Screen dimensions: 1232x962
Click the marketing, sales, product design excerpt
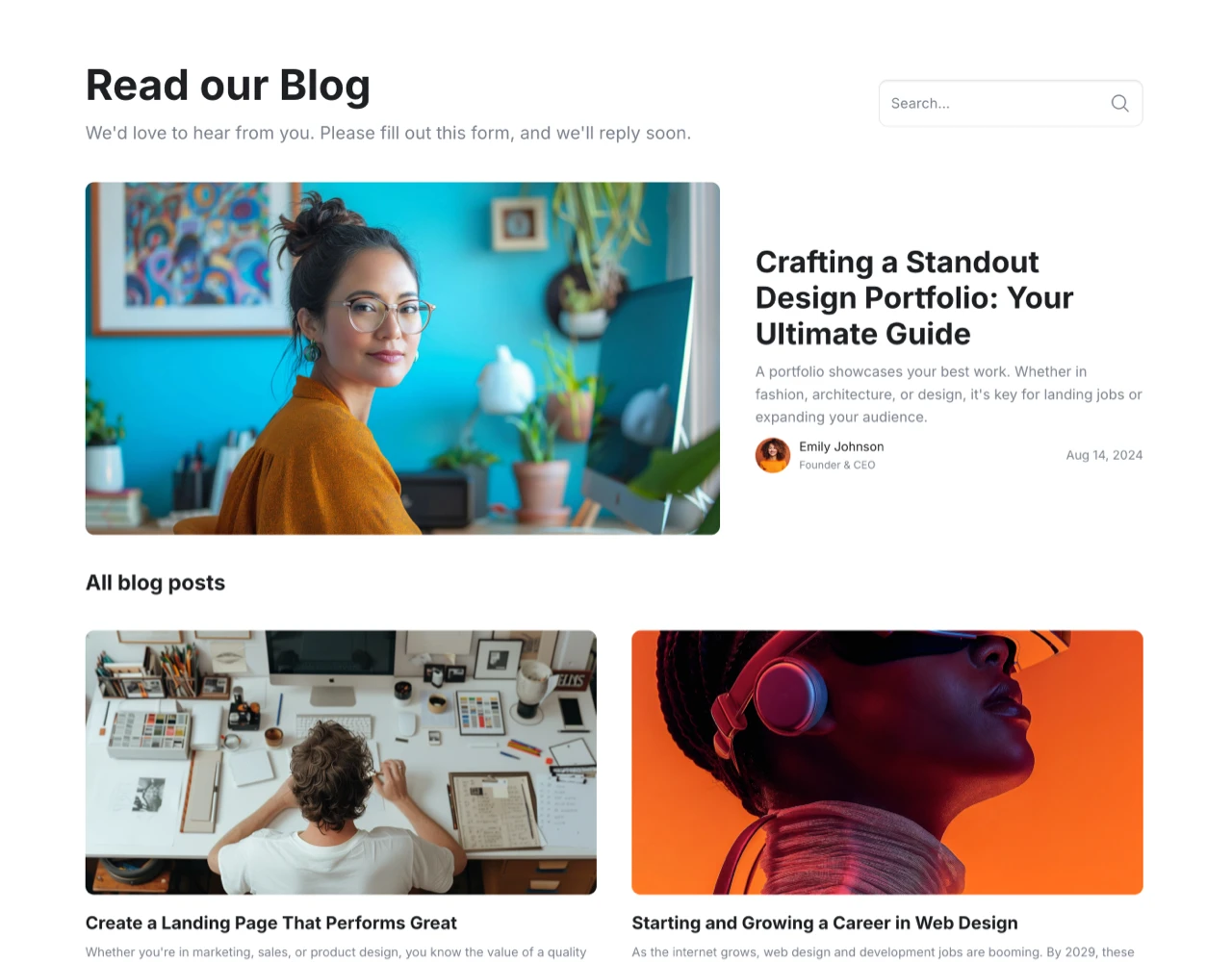click(335, 951)
